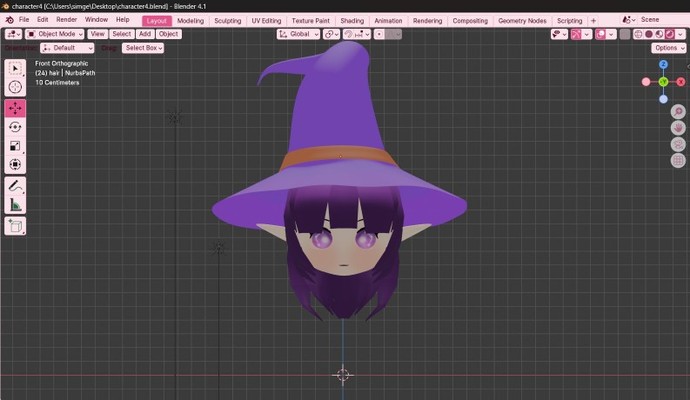
Task: Click the orange hat band on model
Action: 337,155
